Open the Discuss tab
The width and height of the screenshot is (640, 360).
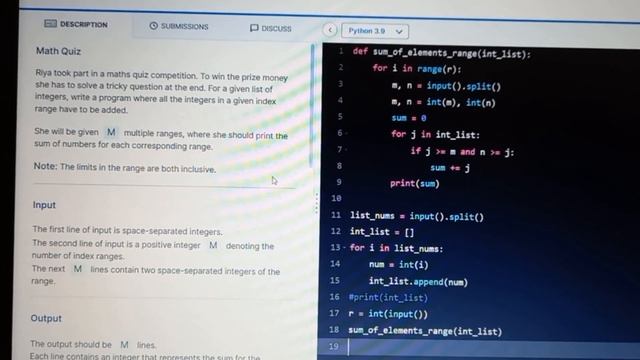click(271, 28)
